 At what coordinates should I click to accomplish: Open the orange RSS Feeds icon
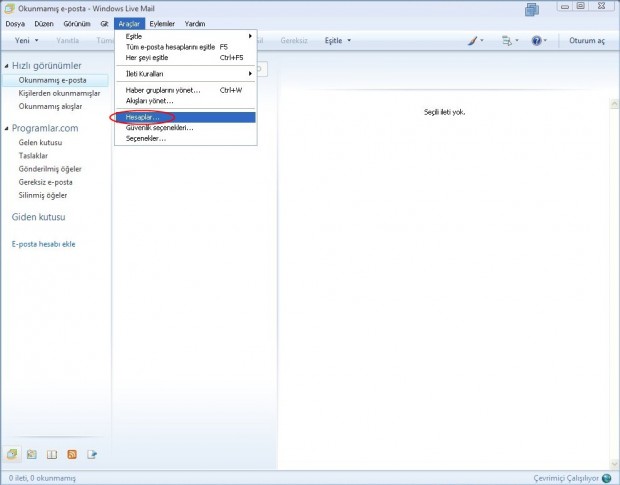tap(72, 454)
